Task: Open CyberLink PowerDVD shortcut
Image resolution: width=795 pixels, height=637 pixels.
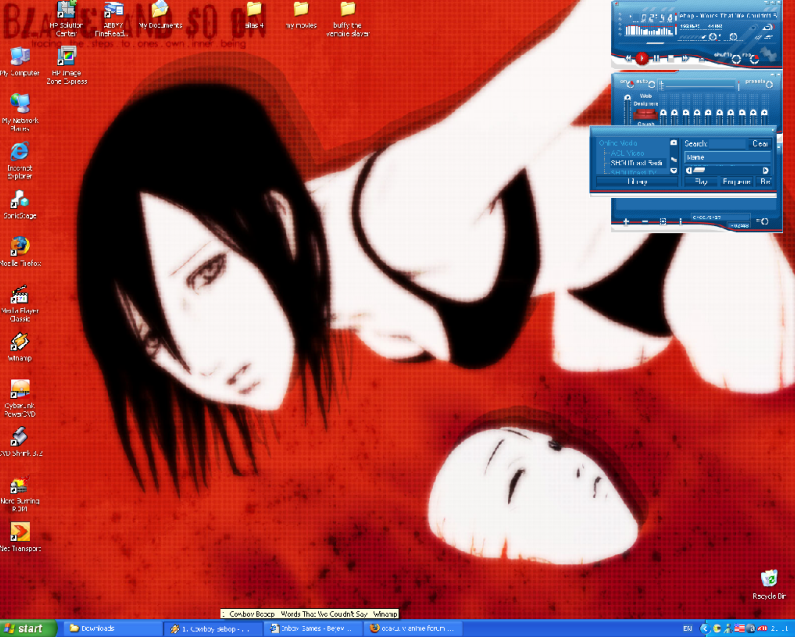Action: point(20,398)
